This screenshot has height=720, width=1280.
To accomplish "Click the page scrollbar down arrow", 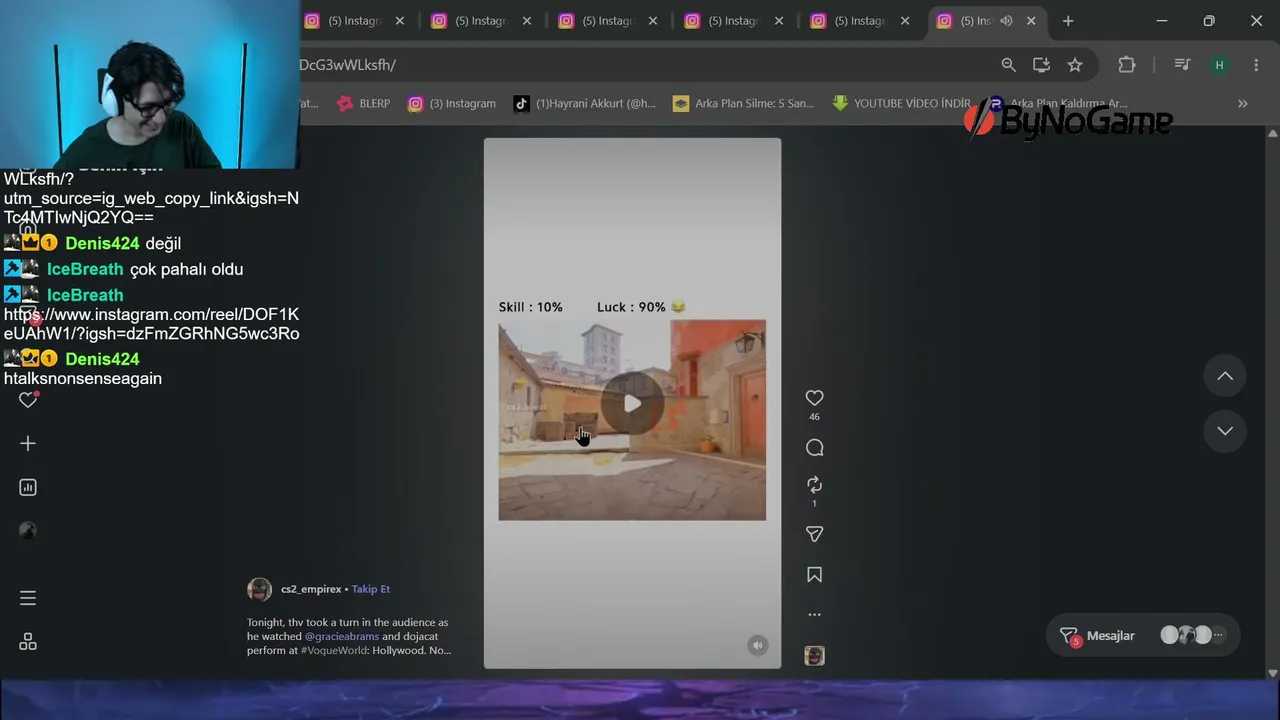I will coord(1272,673).
